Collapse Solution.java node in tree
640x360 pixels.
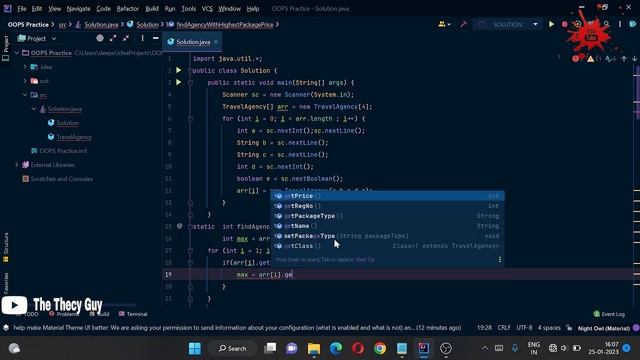click(x=34, y=109)
